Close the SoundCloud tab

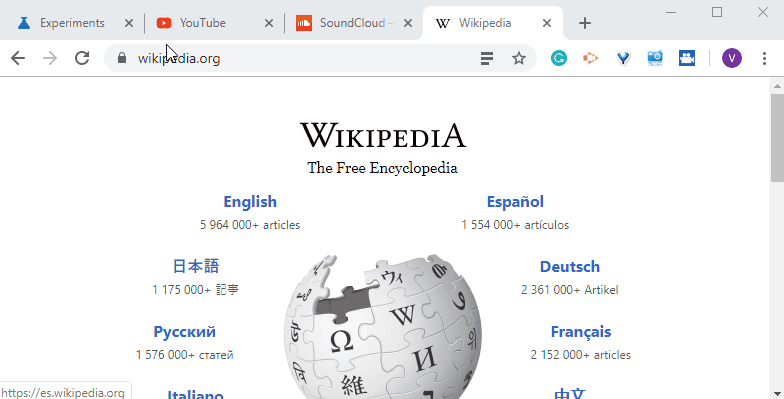[408, 23]
